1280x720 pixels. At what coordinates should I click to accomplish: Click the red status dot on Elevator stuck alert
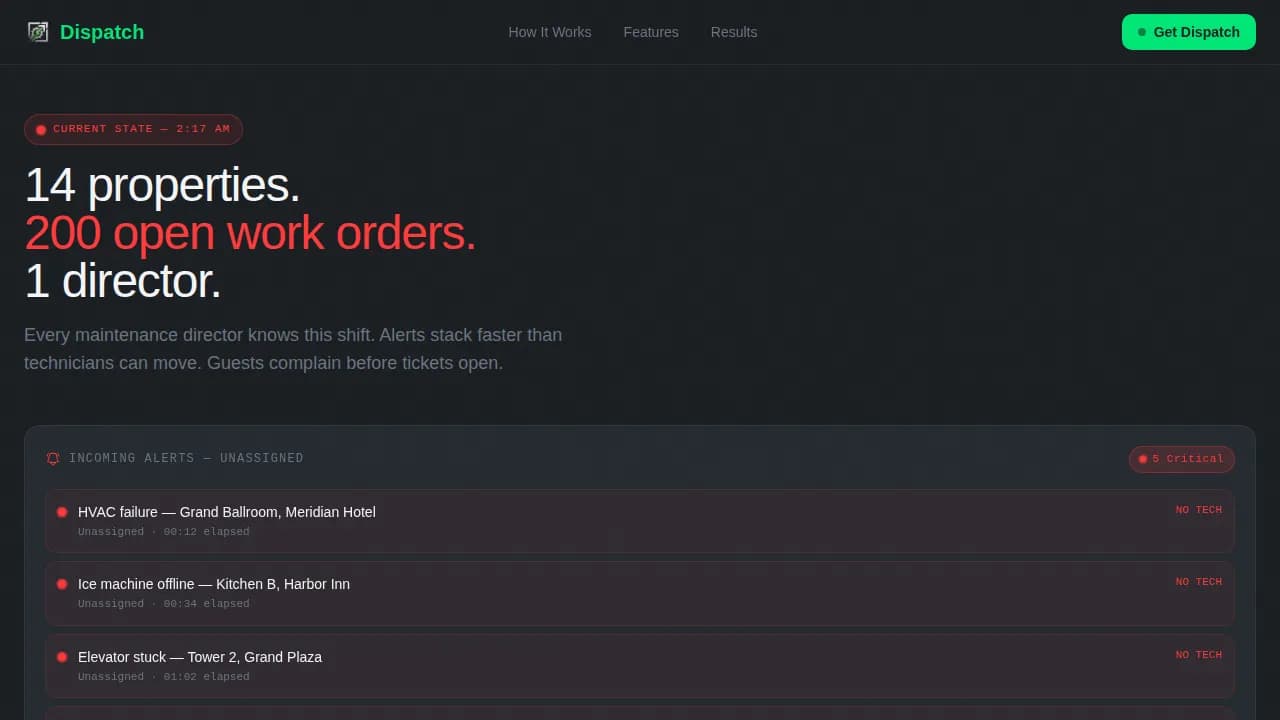[61, 657]
